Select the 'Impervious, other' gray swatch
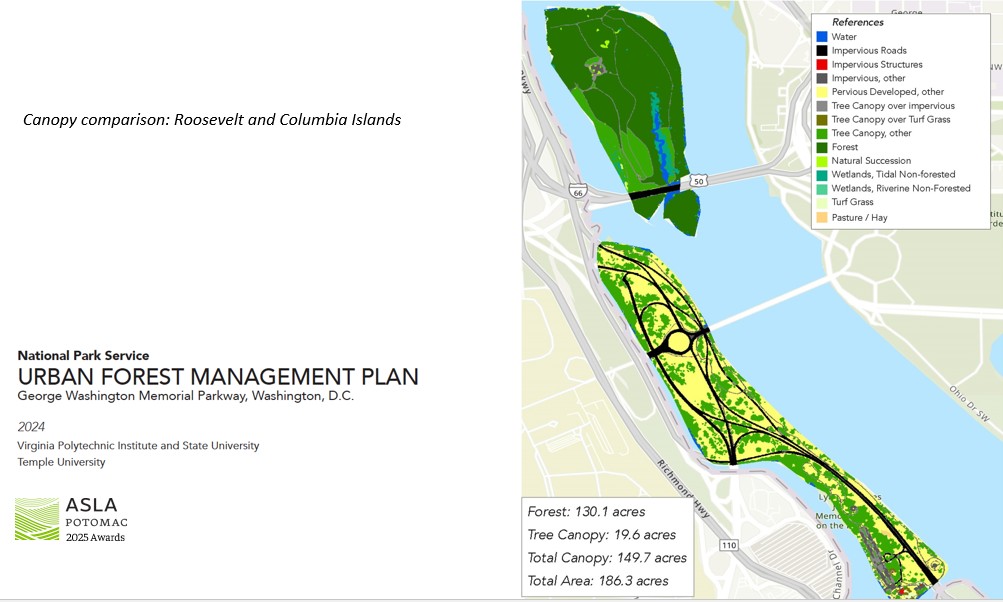1003x602 pixels. 822,78
